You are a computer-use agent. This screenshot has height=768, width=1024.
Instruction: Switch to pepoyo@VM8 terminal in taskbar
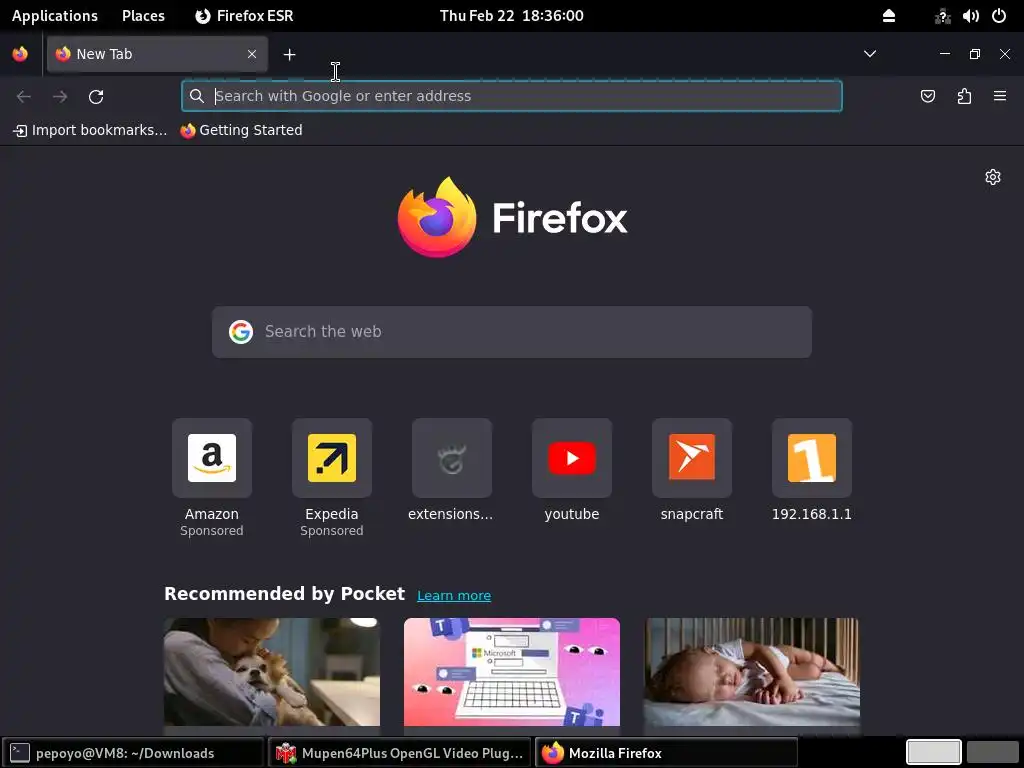134,753
